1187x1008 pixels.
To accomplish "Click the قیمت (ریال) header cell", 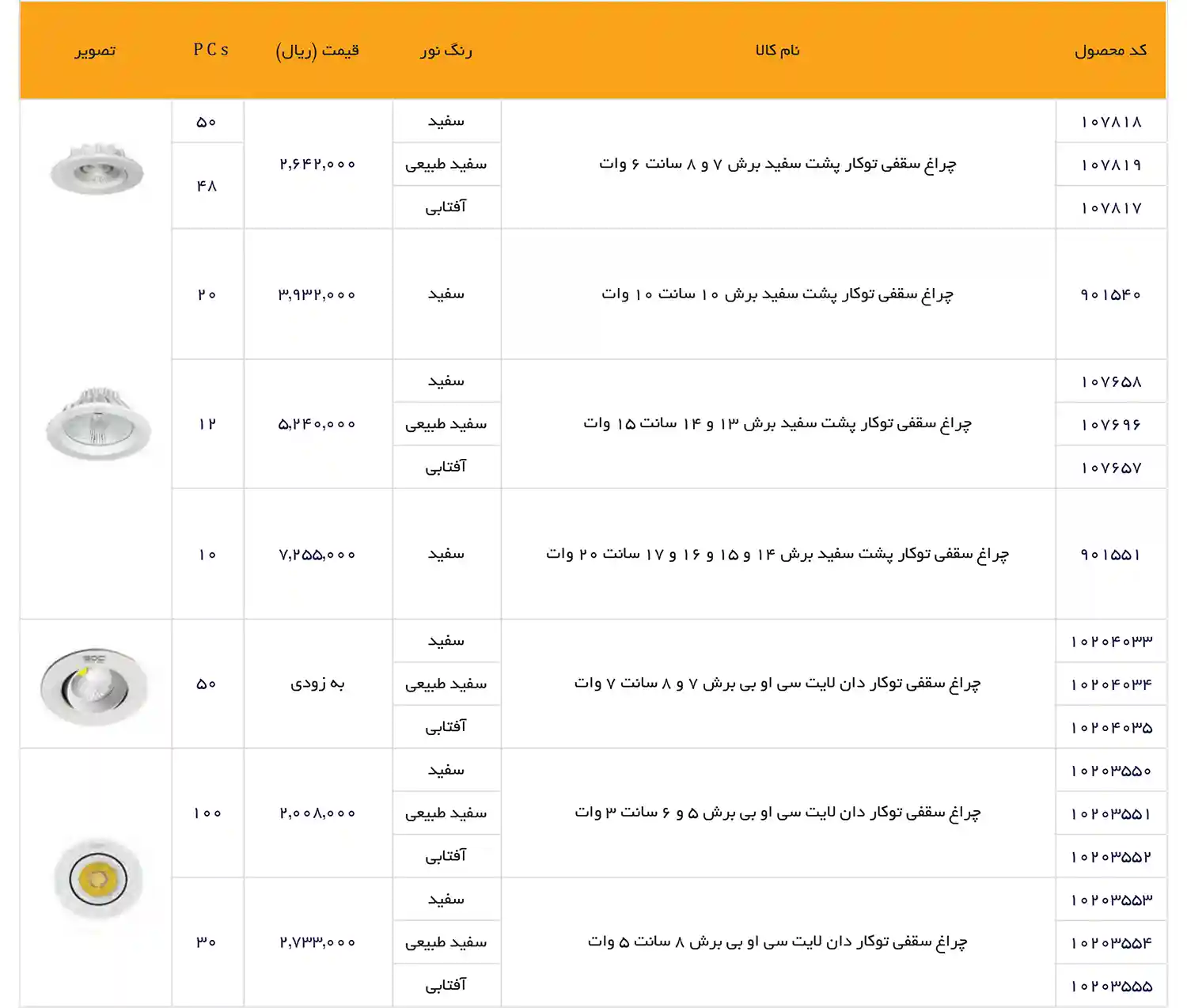I will pos(317,50).
